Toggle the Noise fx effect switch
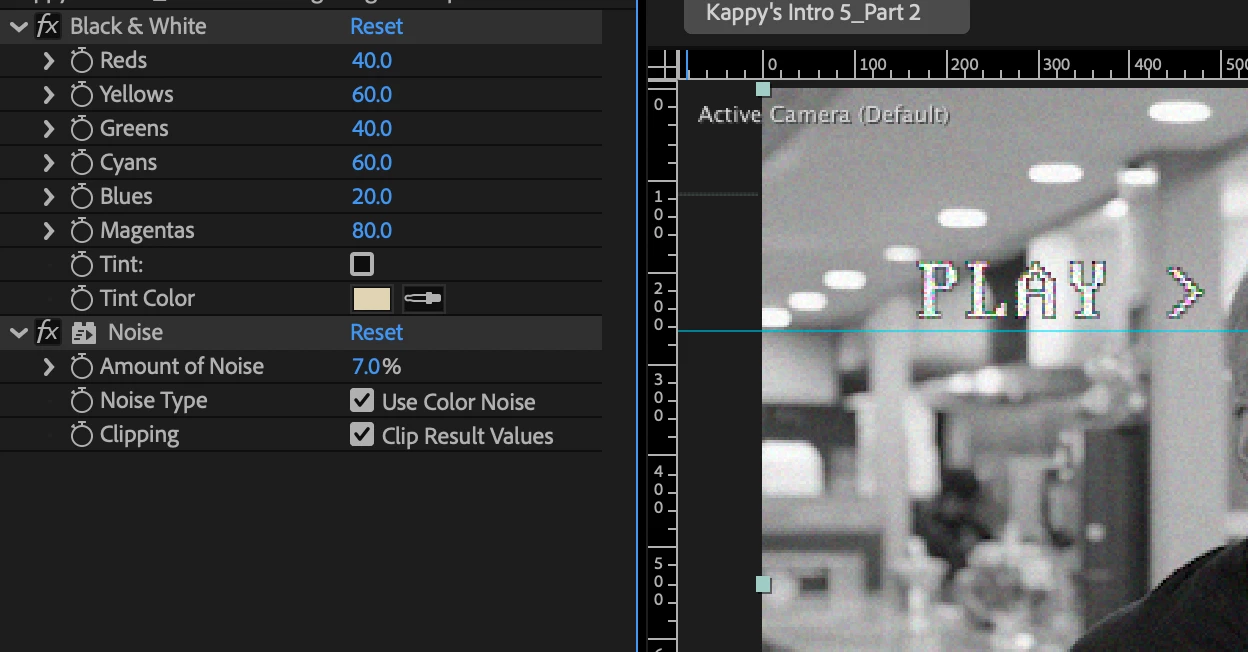 pyautogui.click(x=47, y=333)
